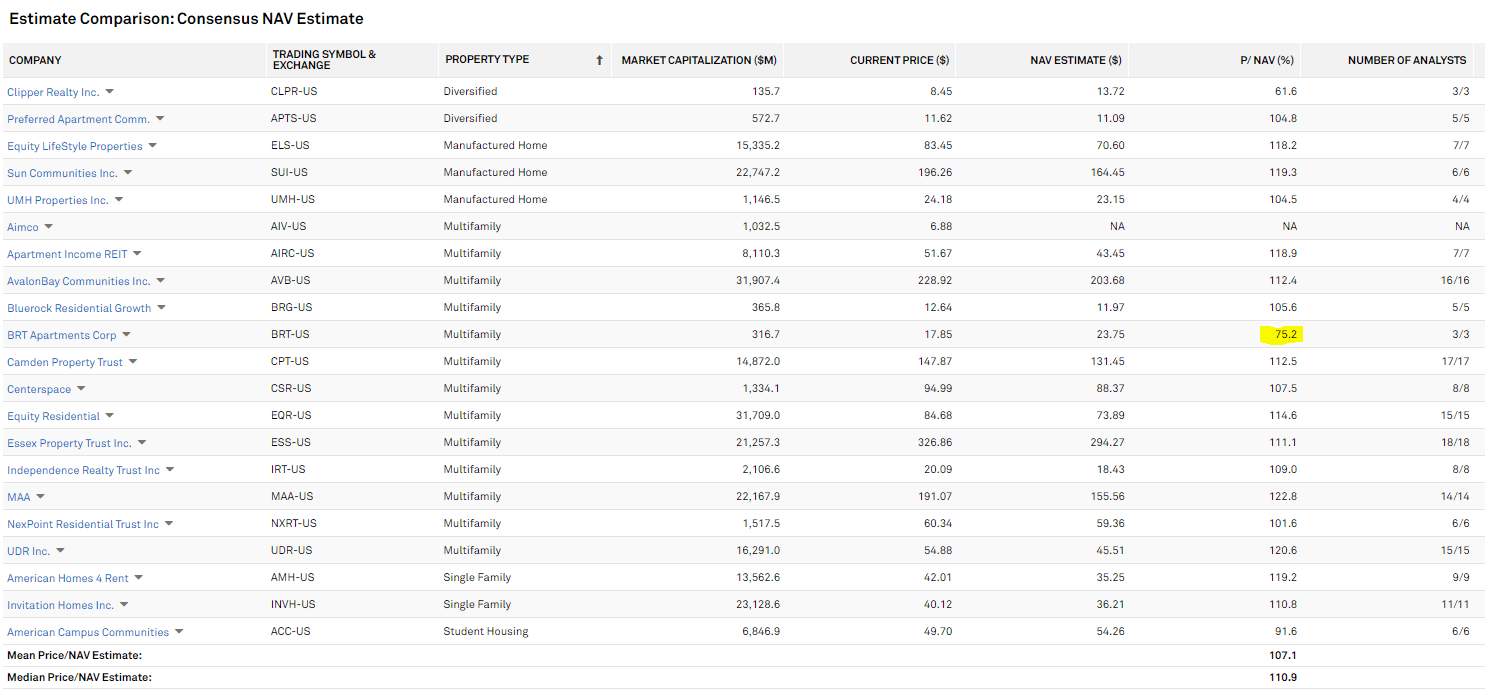This screenshot has height=690, width=1485.
Task: Open the dropdown next to Clipper Realty Inc.
Action: pyautogui.click(x=110, y=91)
